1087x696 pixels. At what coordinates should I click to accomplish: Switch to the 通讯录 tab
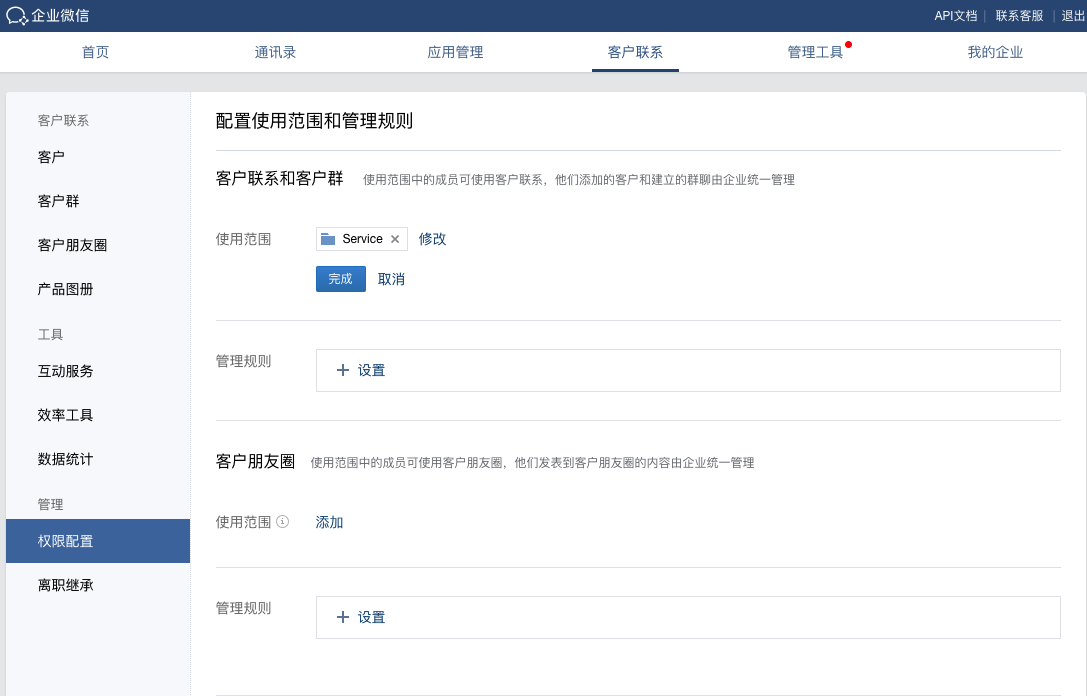(275, 52)
